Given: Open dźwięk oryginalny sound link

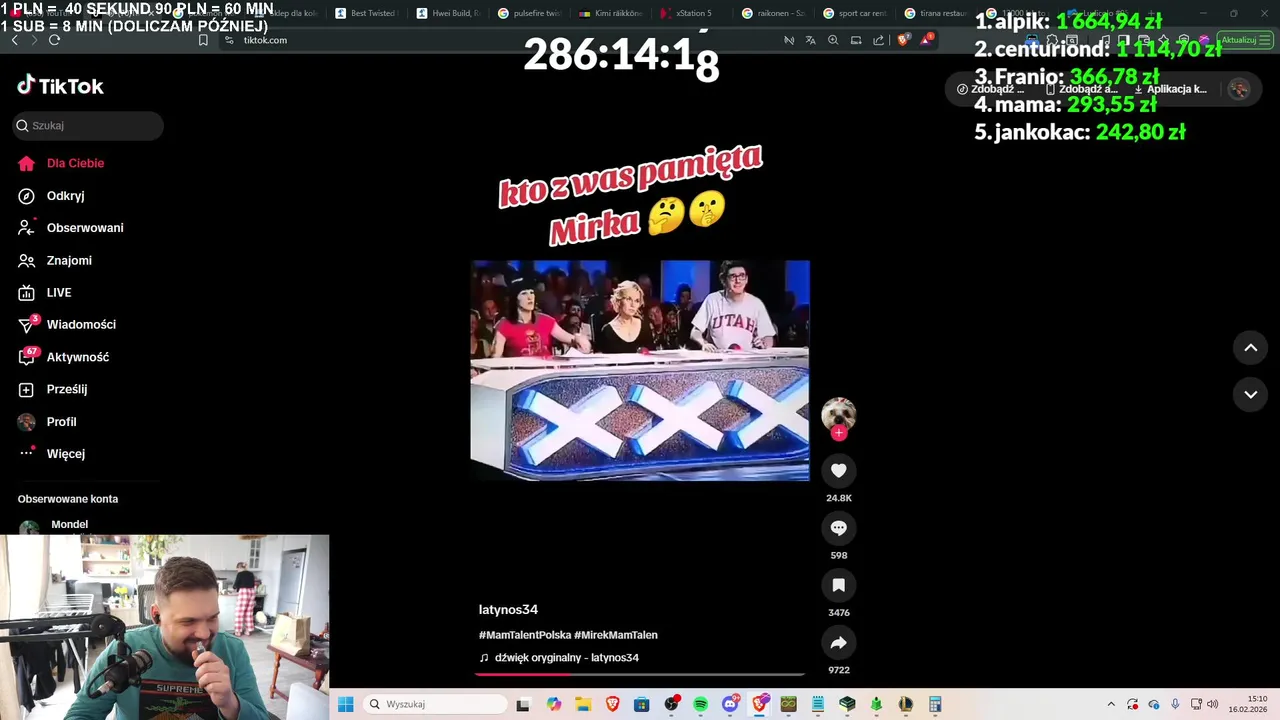Looking at the screenshot, I should 559,658.
